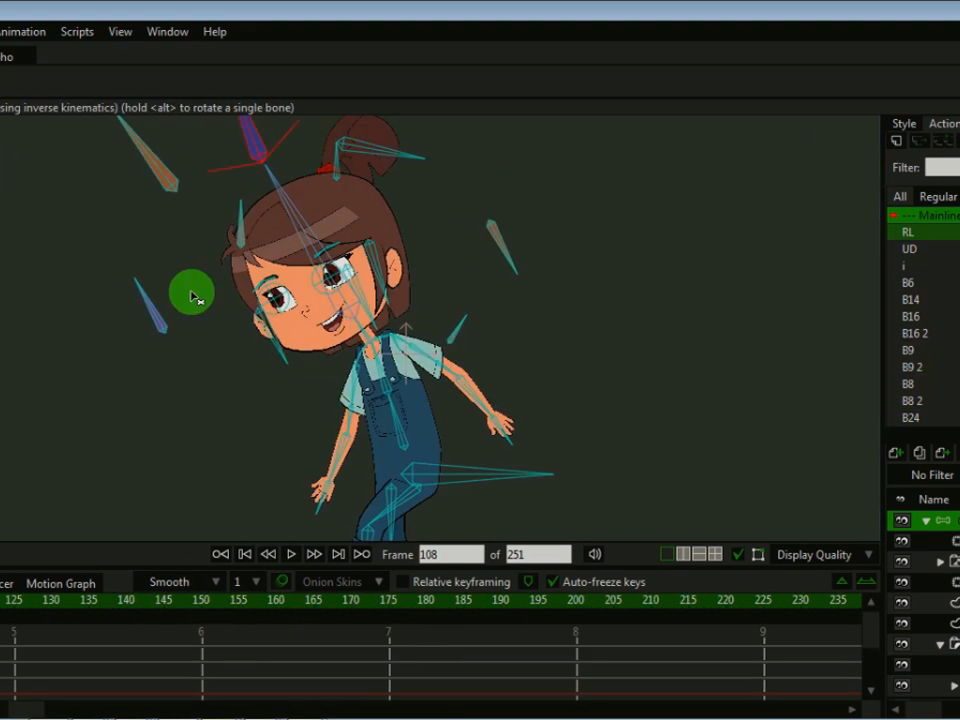Click the second marker 7 in timeline
This screenshot has height=720, width=960.
click(x=389, y=631)
